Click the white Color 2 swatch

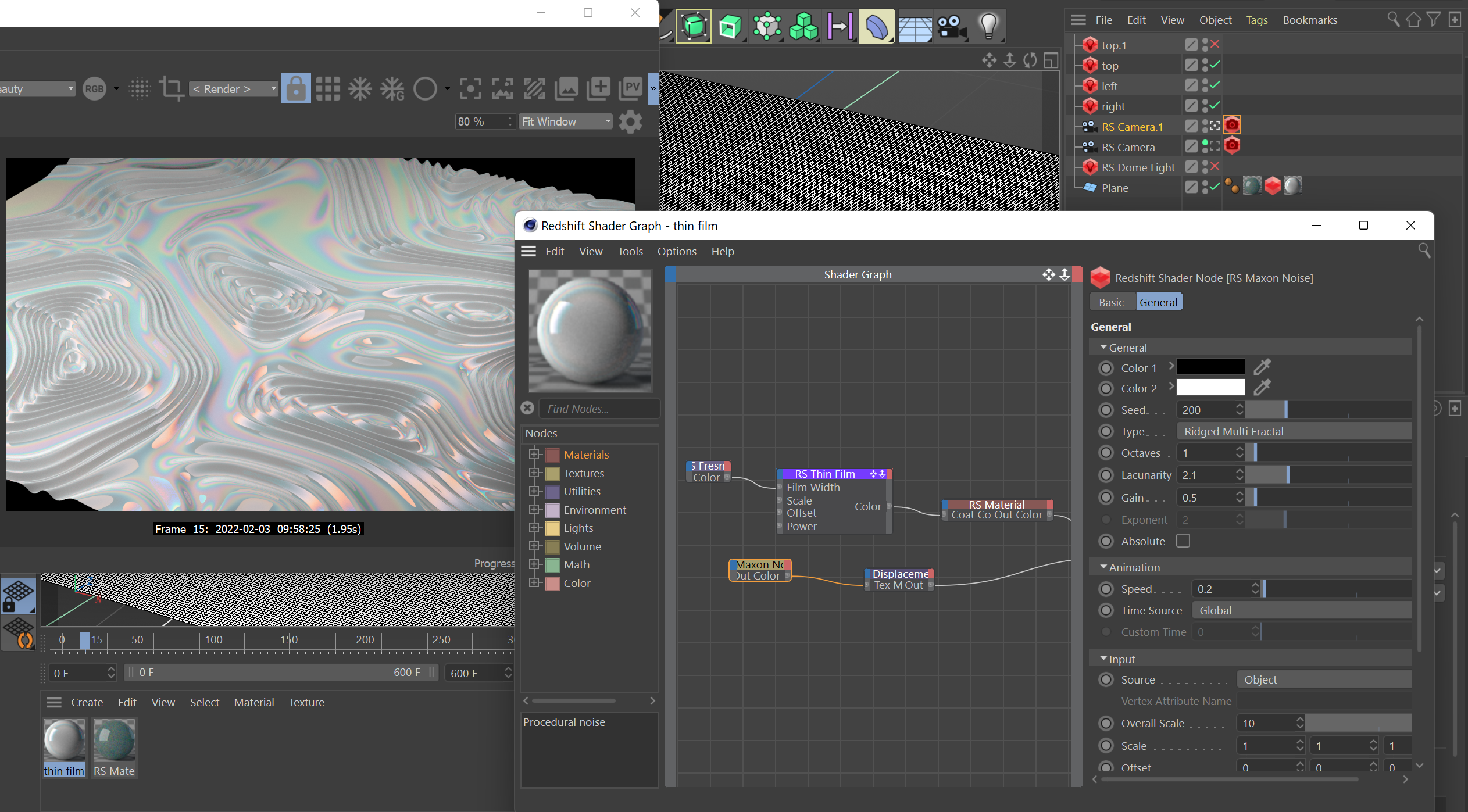click(1210, 388)
